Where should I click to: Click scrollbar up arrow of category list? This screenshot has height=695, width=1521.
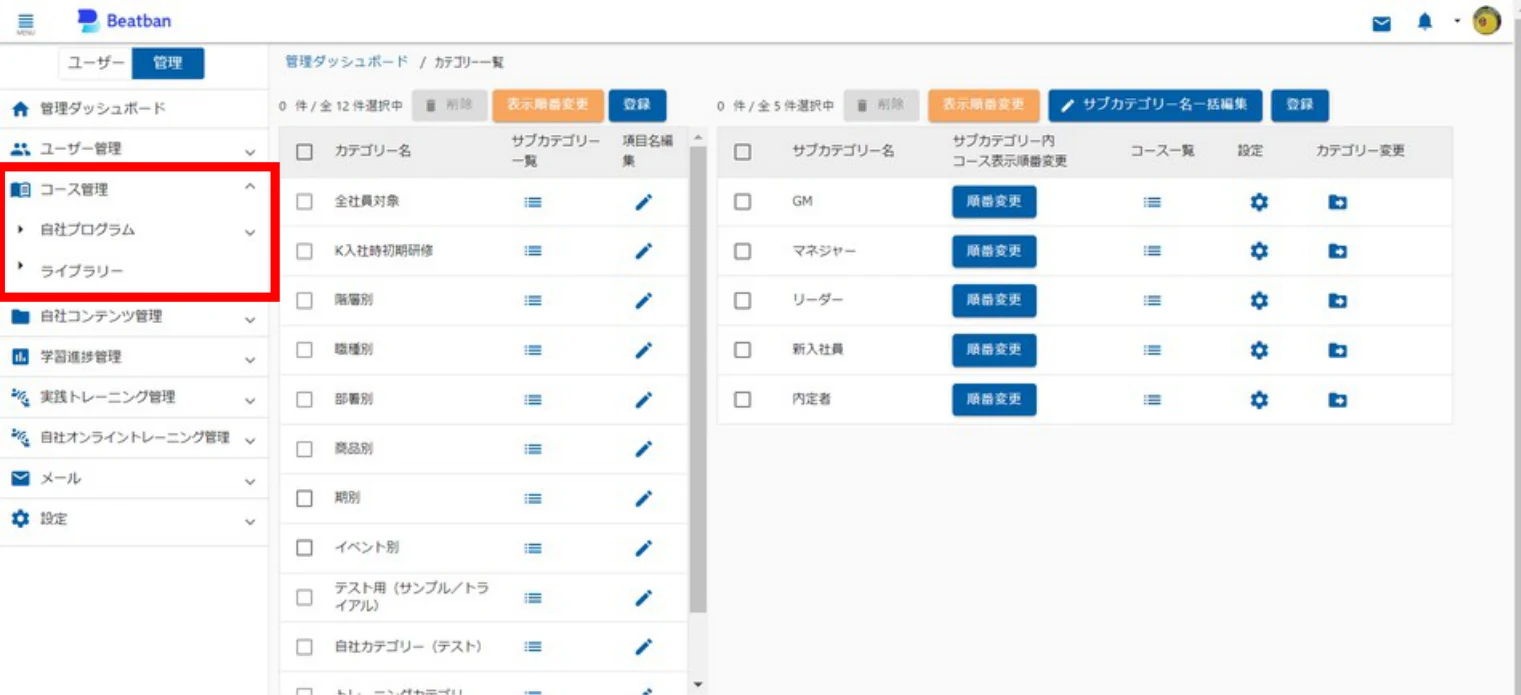coord(698,137)
